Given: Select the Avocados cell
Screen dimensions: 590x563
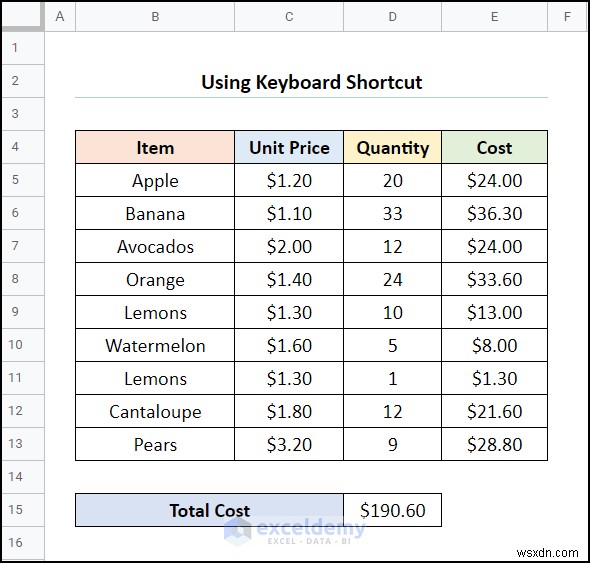Looking at the screenshot, I should pos(155,247).
